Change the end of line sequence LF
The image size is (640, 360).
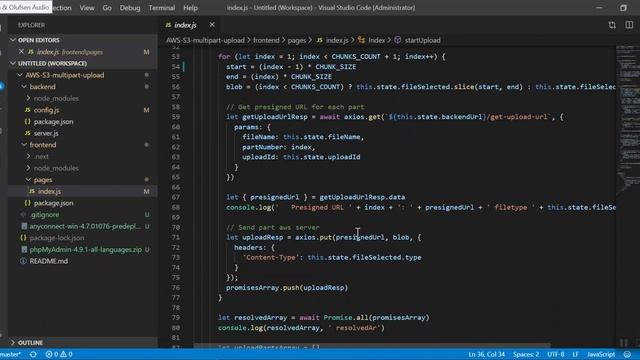576,354
